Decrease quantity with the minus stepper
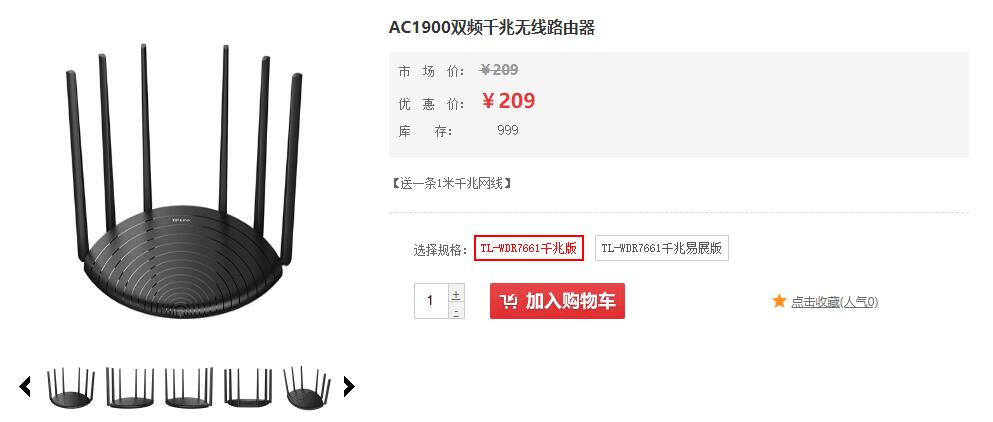The height and width of the screenshot is (422, 993). [x=456, y=311]
